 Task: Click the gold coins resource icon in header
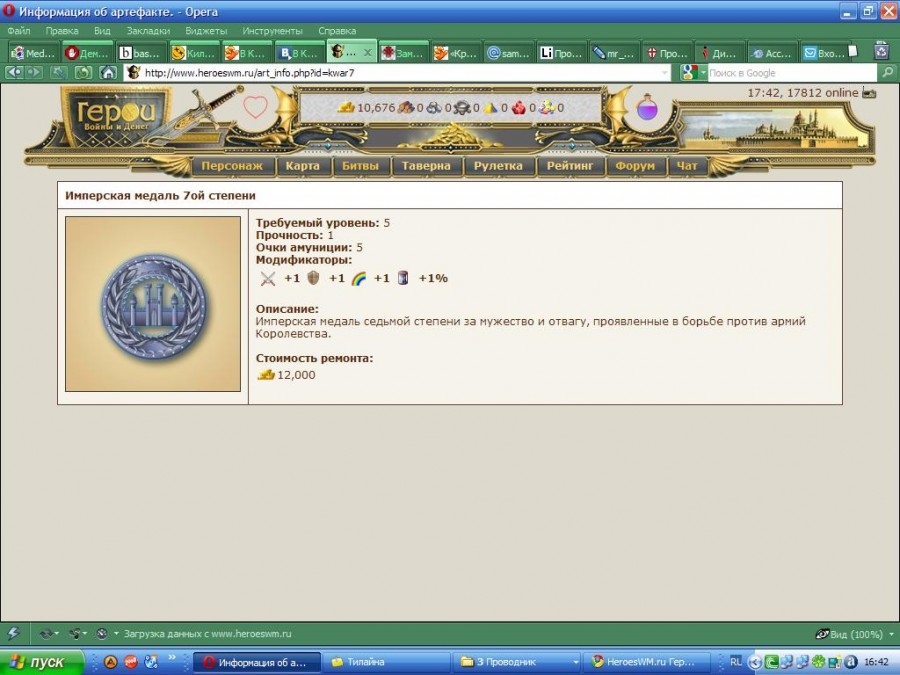(x=346, y=107)
